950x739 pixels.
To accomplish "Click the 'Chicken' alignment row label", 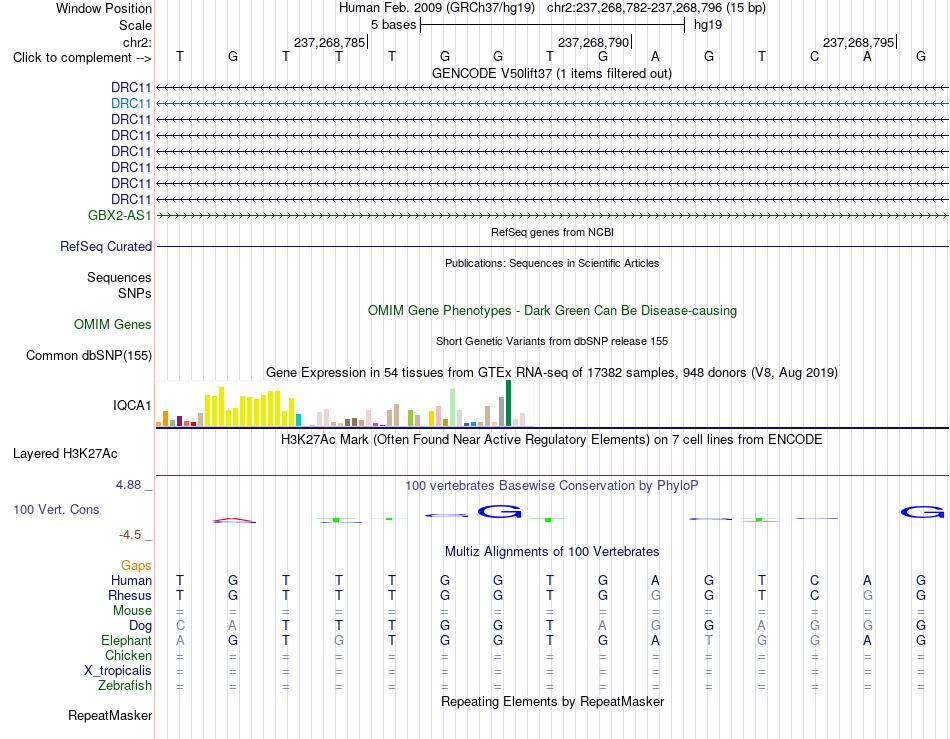I will [128, 655].
